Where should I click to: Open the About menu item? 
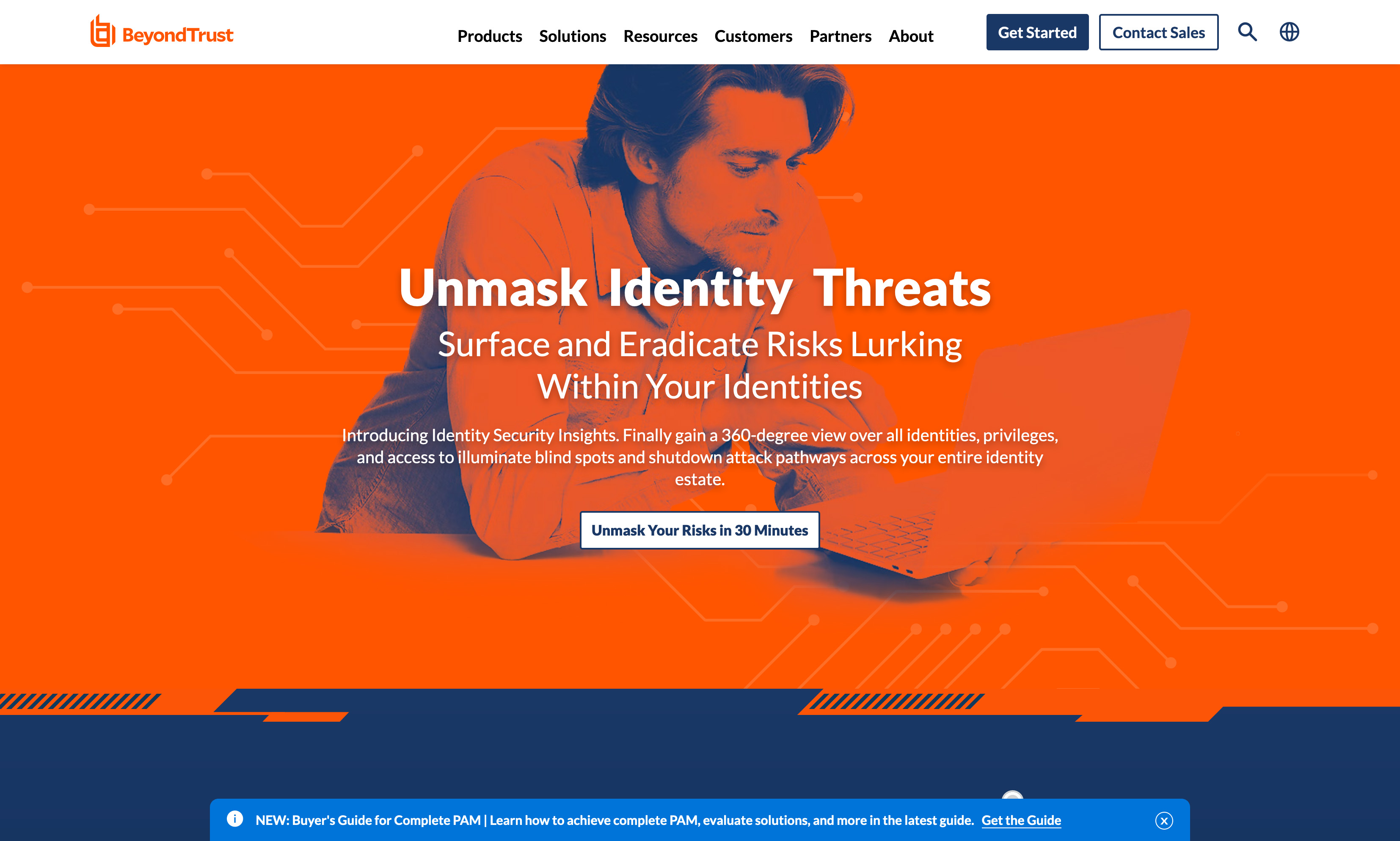pyautogui.click(x=911, y=36)
